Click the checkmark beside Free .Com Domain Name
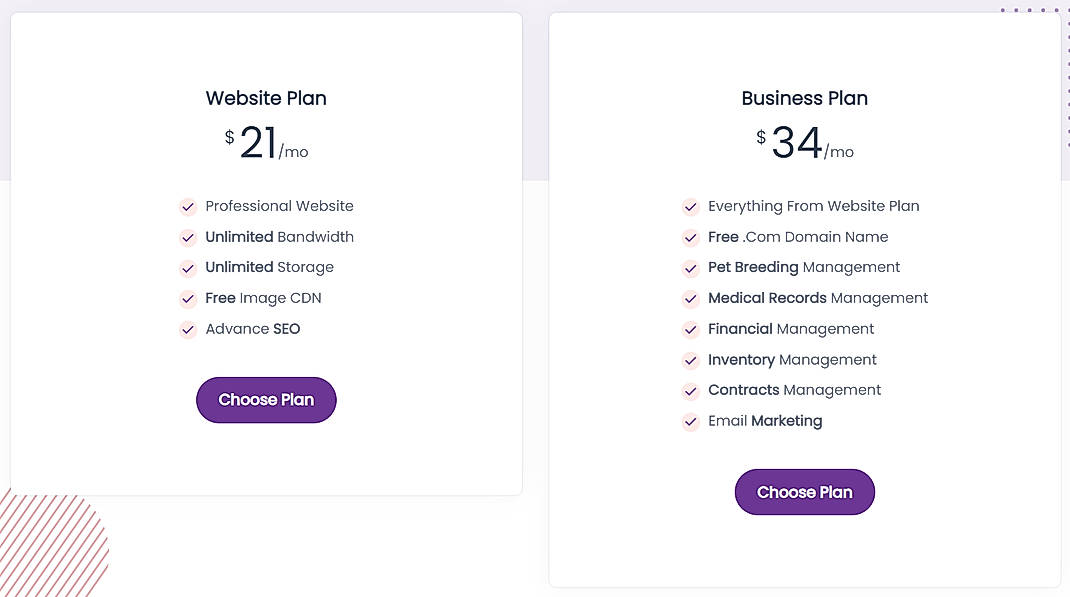1070x597 pixels. [x=691, y=238]
